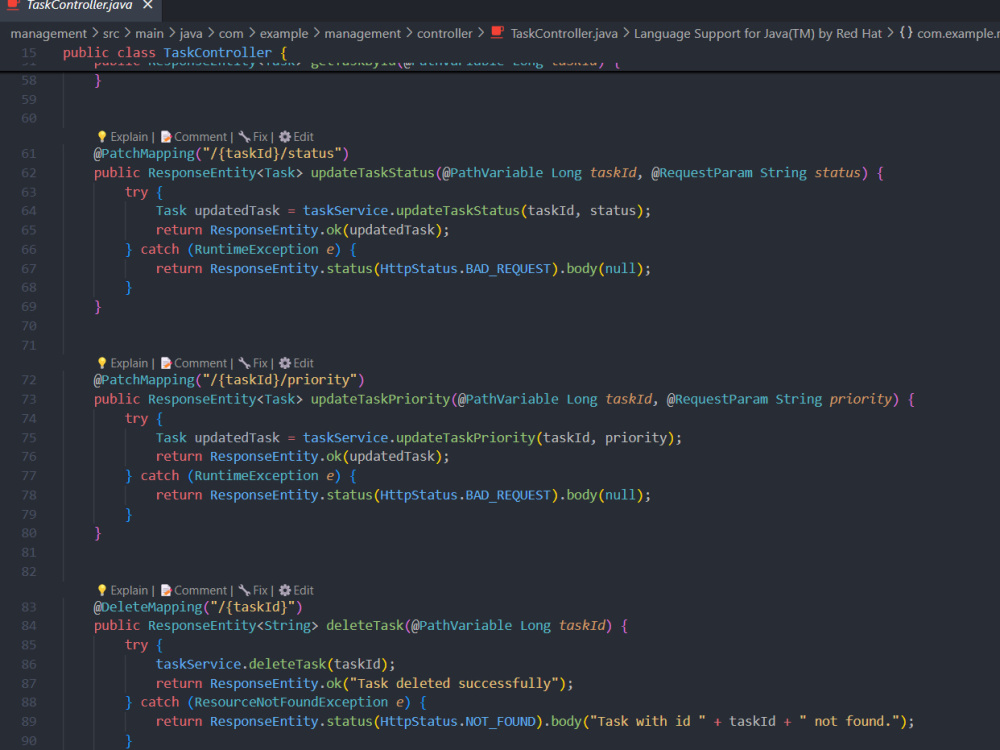
Task: Click 'ResponseEntity.ok(updatedTask)' on line 65
Action: pos(327,230)
